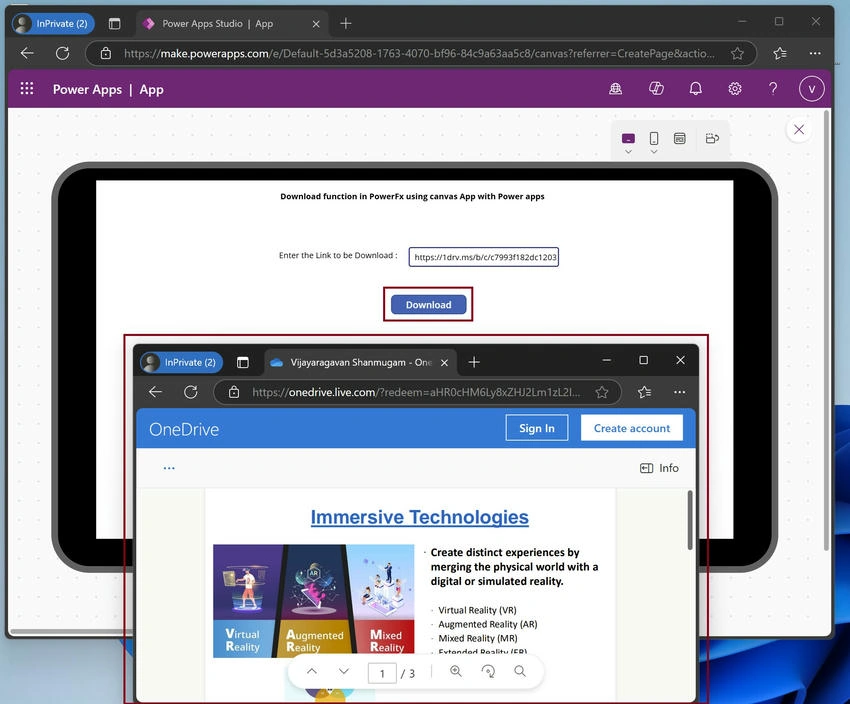Select the Vijayaragavan Shanmugam OneDrive tab
Viewport: 850px width, 704px height.
tap(360, 363)
